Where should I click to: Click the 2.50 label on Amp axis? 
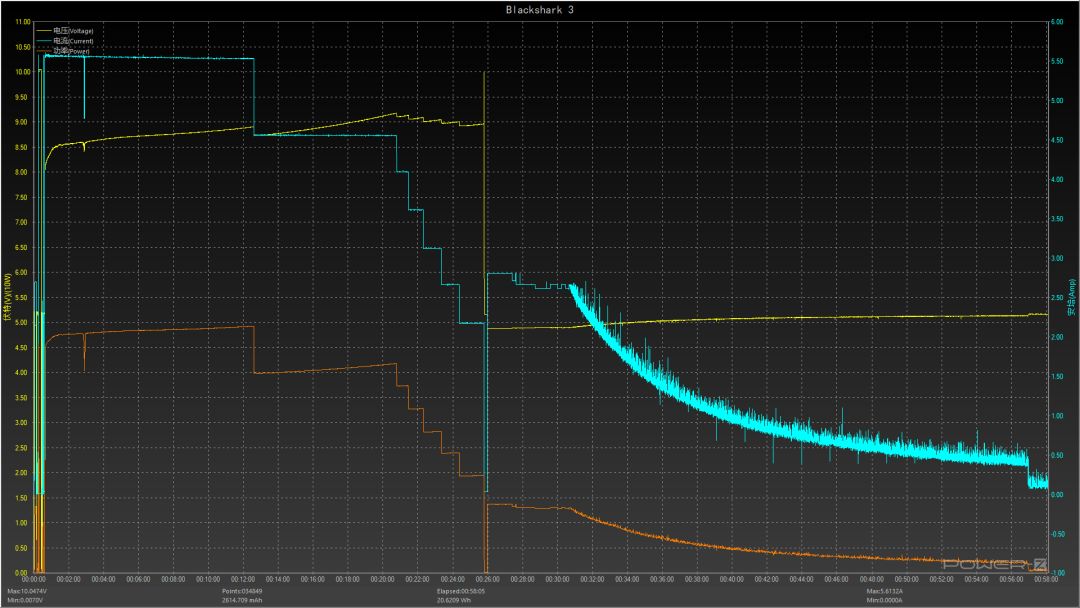pyautogui.click(x=1057, y=298)
